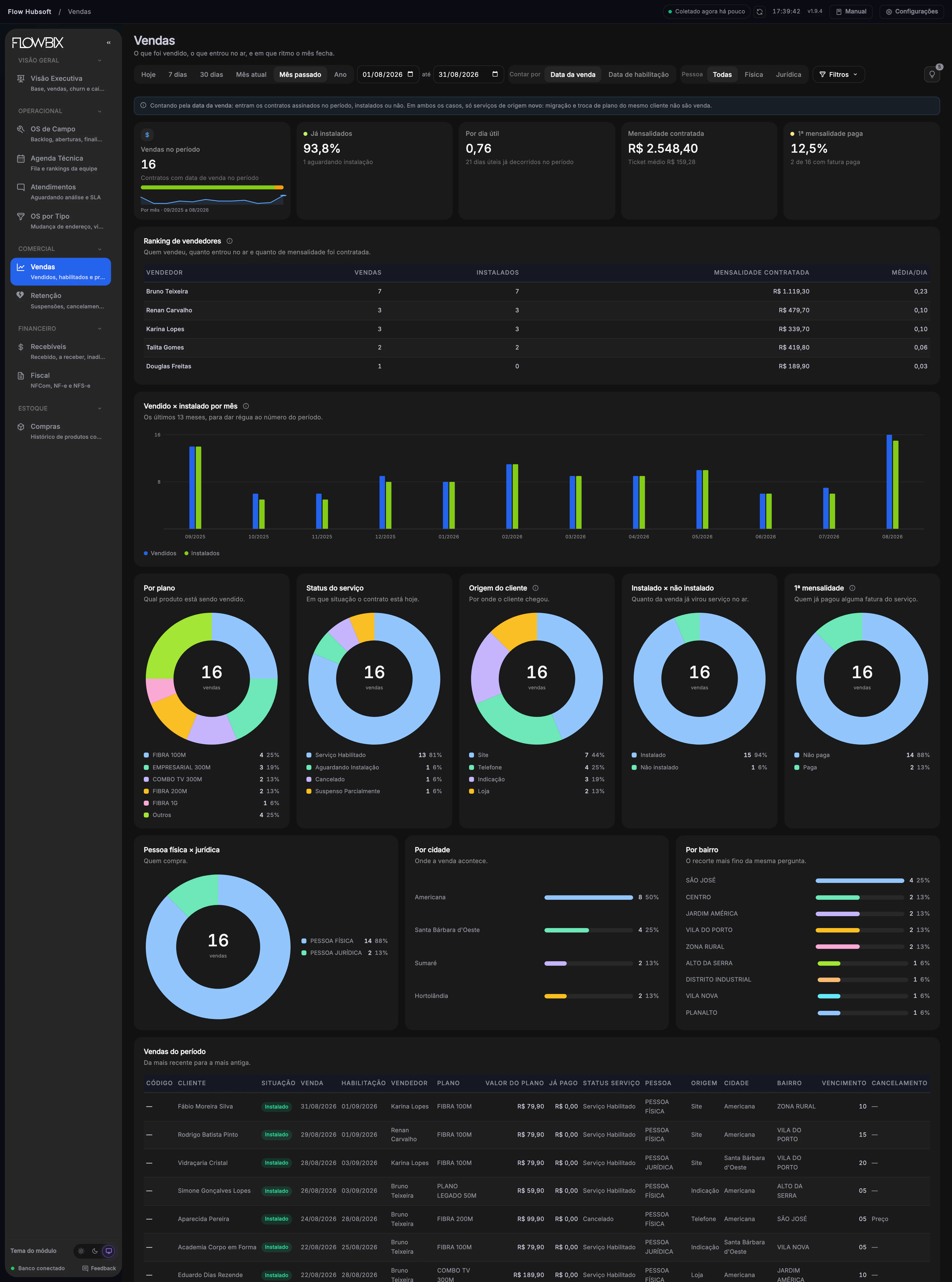Click Instalado badge for Vidraçaria Cristal

(x=277, y=1163)
